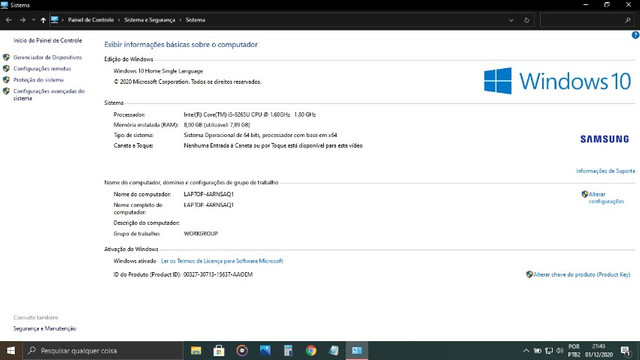
Task: Go up one folder level
Action: click(43, 20)
